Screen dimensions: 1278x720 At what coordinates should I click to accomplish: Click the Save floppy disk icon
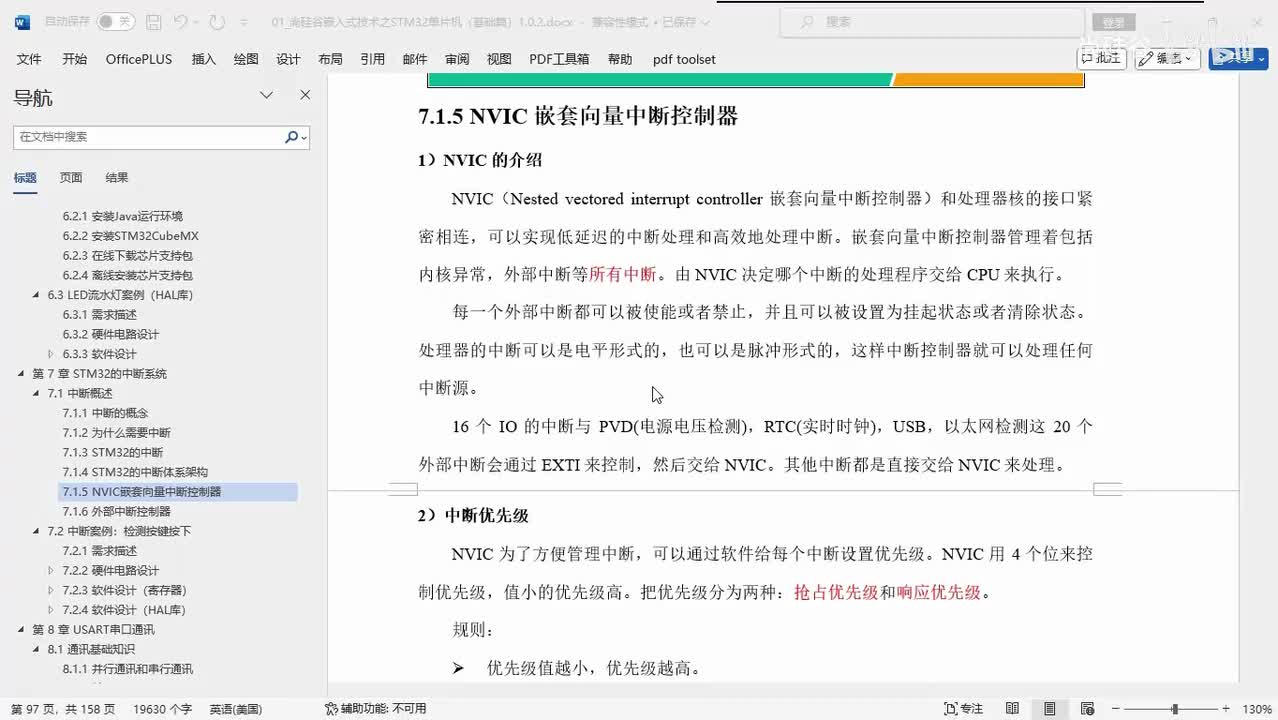coord(153,21)
